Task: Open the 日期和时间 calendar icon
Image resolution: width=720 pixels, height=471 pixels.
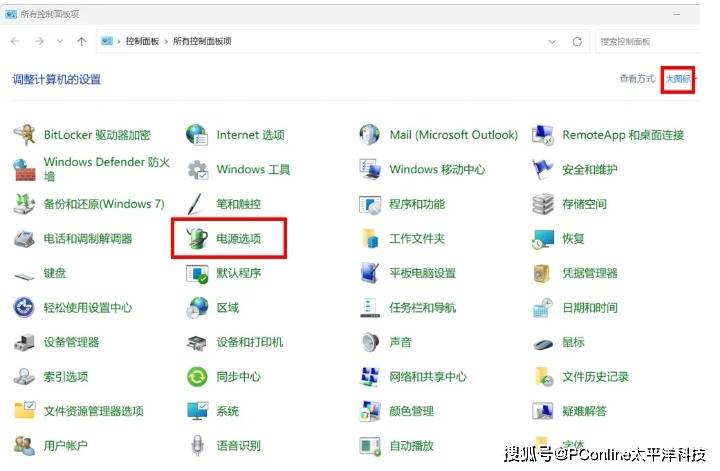Action: coord(543,308)
